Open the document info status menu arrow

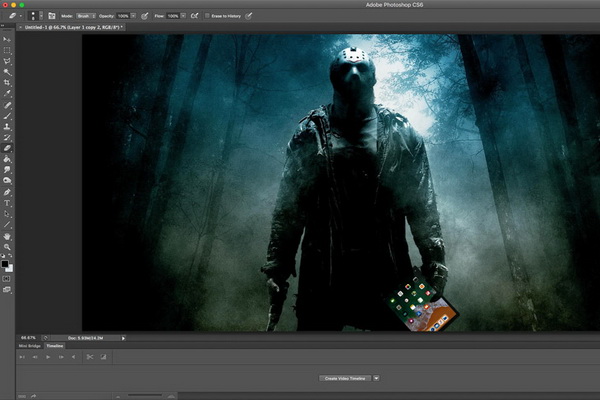tap(123, 338)
